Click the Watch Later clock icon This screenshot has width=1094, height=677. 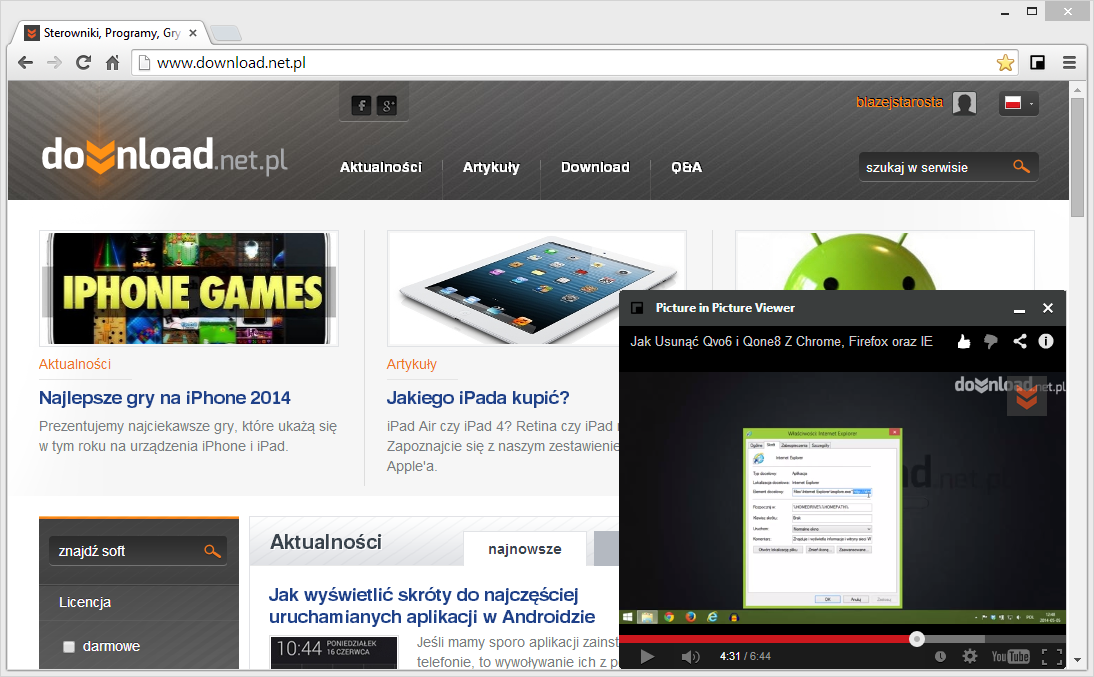tap(941, 656)
